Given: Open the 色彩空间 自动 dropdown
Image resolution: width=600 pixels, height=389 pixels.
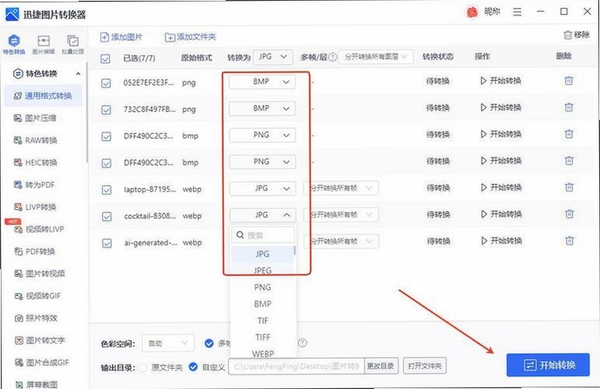Looking at the screenshot, I should pos(168,343).
